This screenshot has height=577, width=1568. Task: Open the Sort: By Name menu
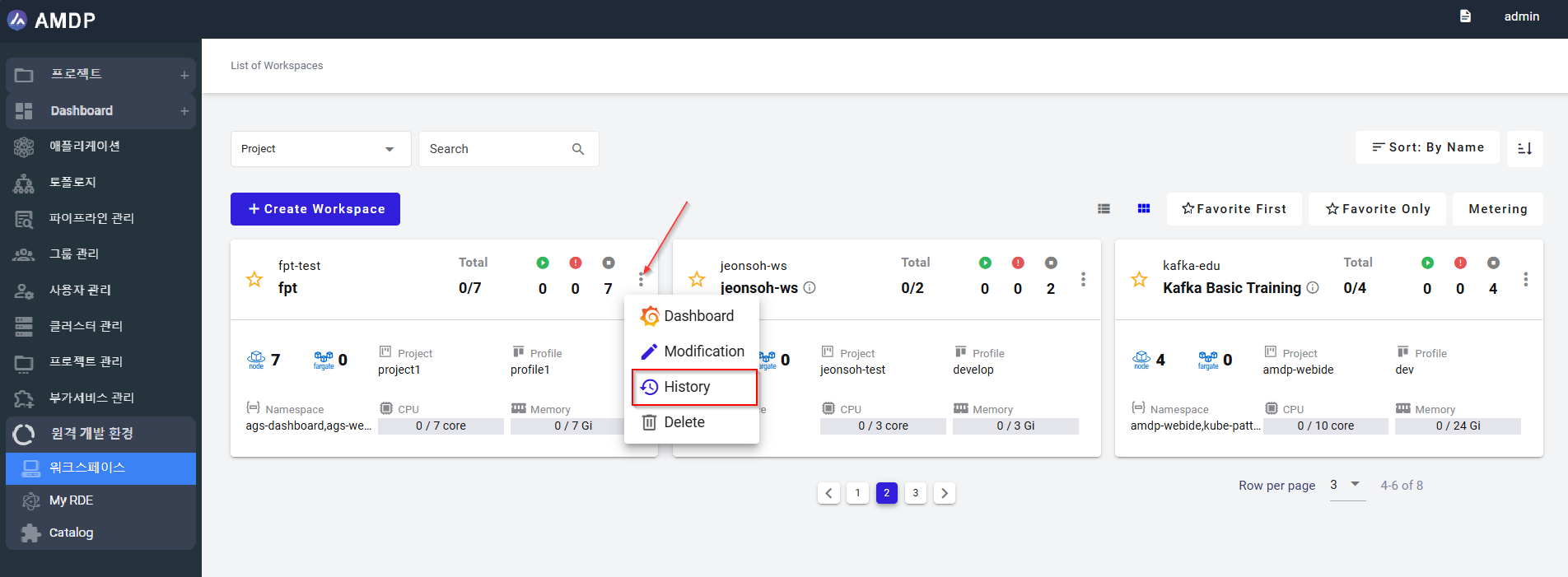tap(1427, 147)
